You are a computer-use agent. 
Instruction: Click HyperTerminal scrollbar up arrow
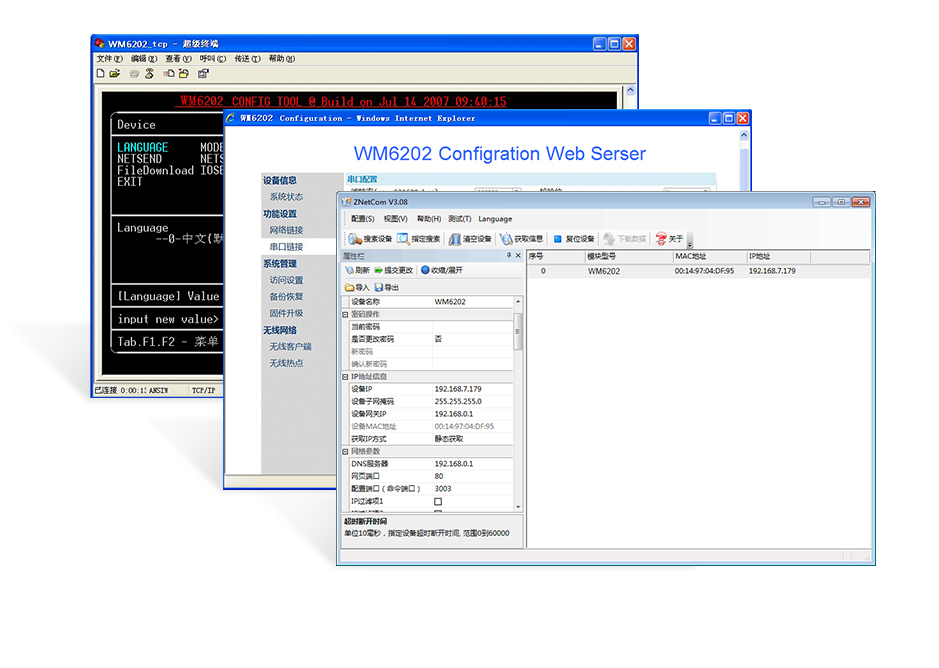(x=630, y=90)
